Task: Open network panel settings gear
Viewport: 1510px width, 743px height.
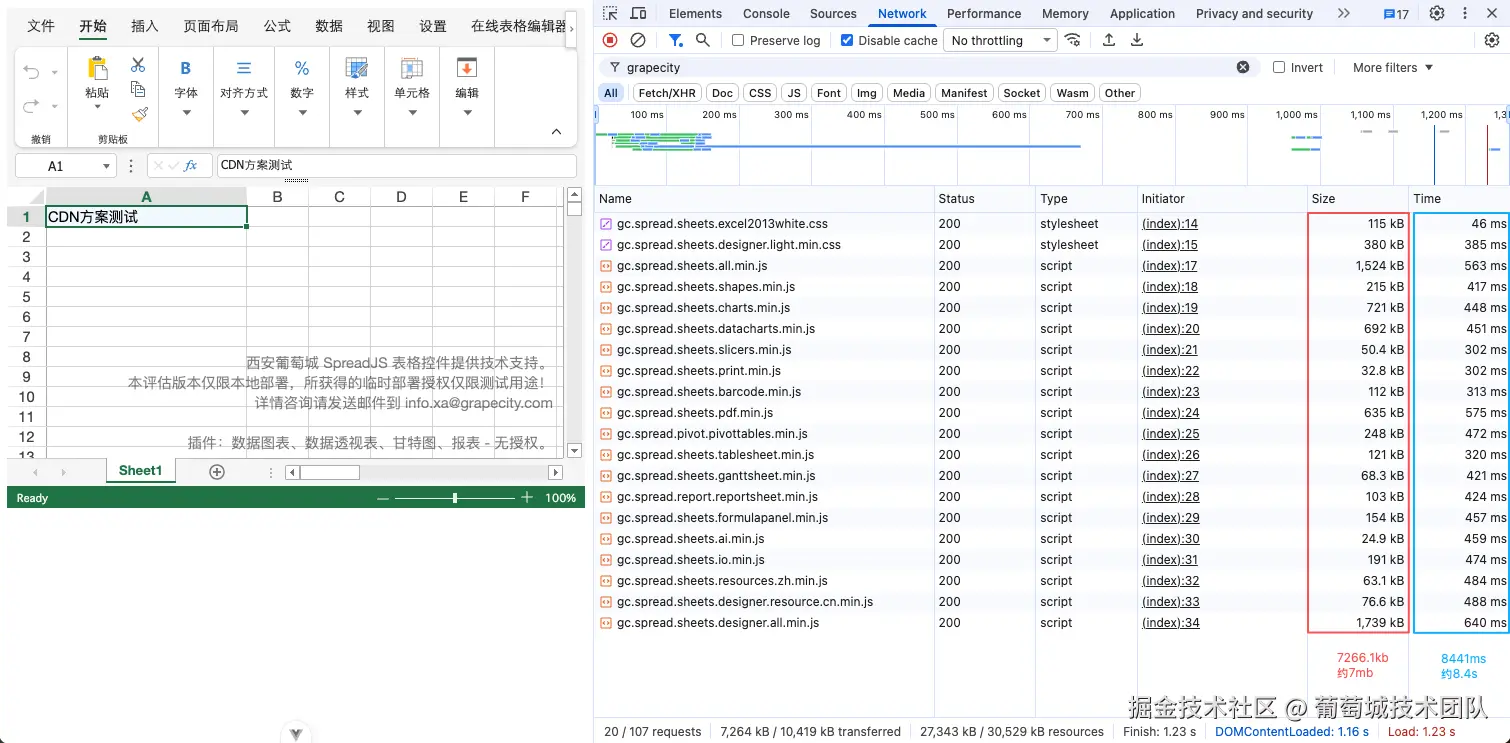Action: pyautogui.click(x=1492, y=40)
